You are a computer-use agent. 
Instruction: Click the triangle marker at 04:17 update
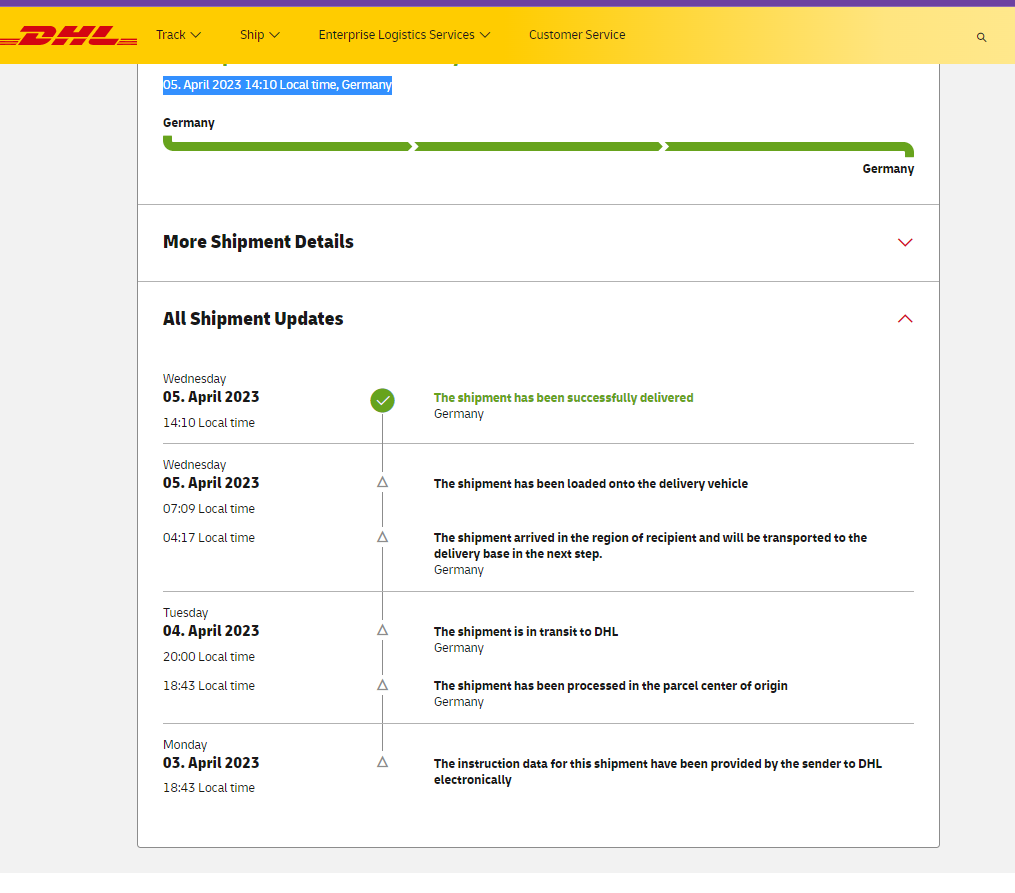click(382, 537)
